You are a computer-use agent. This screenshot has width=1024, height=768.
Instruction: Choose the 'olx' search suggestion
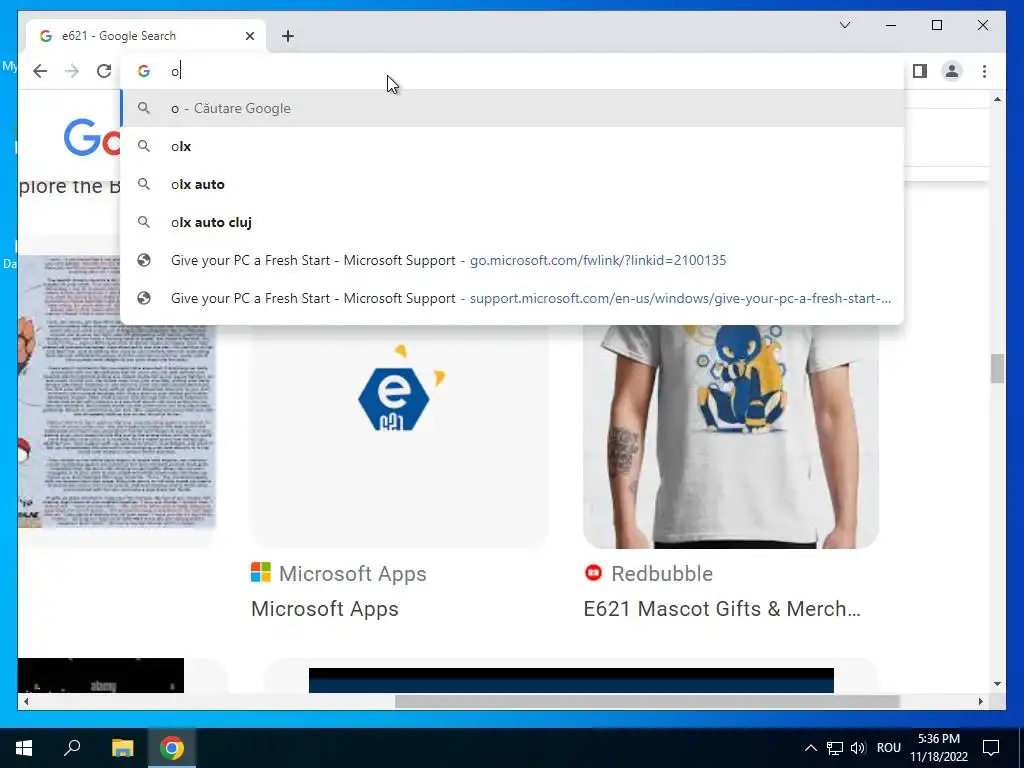(x=513, y=146)
